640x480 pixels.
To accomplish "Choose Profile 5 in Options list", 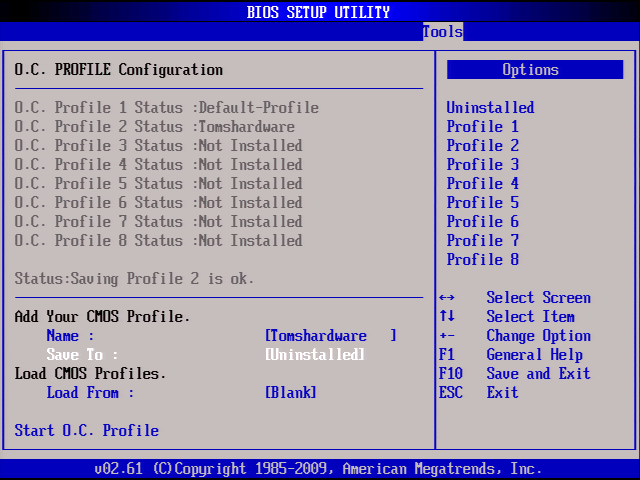I will click(482, 202).
